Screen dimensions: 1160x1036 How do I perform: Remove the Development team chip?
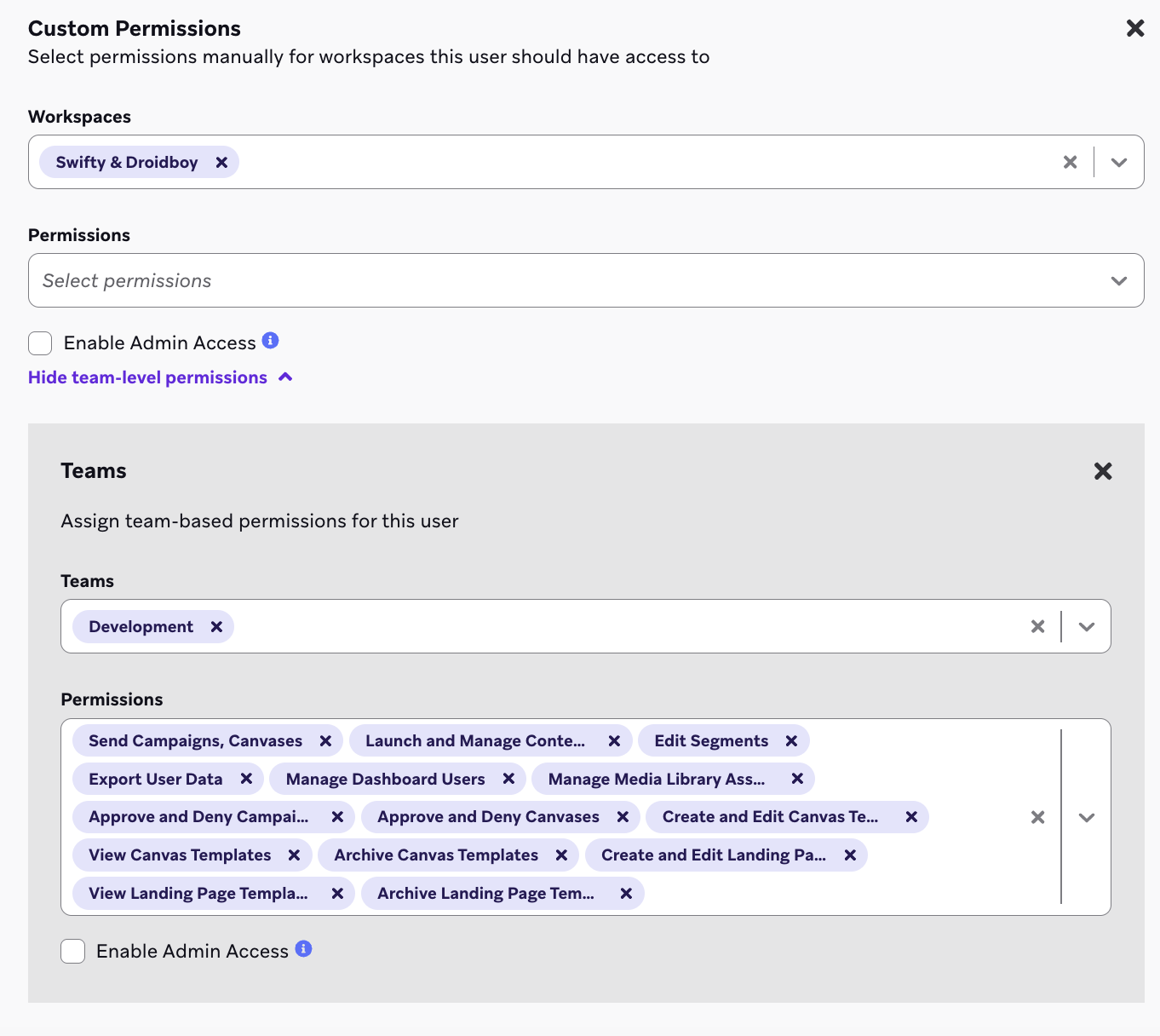216,626
